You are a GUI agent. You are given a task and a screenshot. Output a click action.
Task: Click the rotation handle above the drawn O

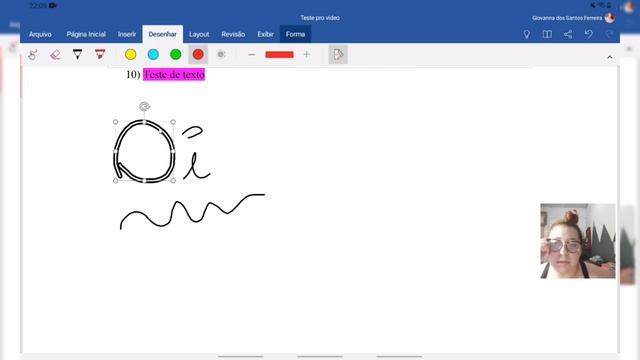click(144, 107)
